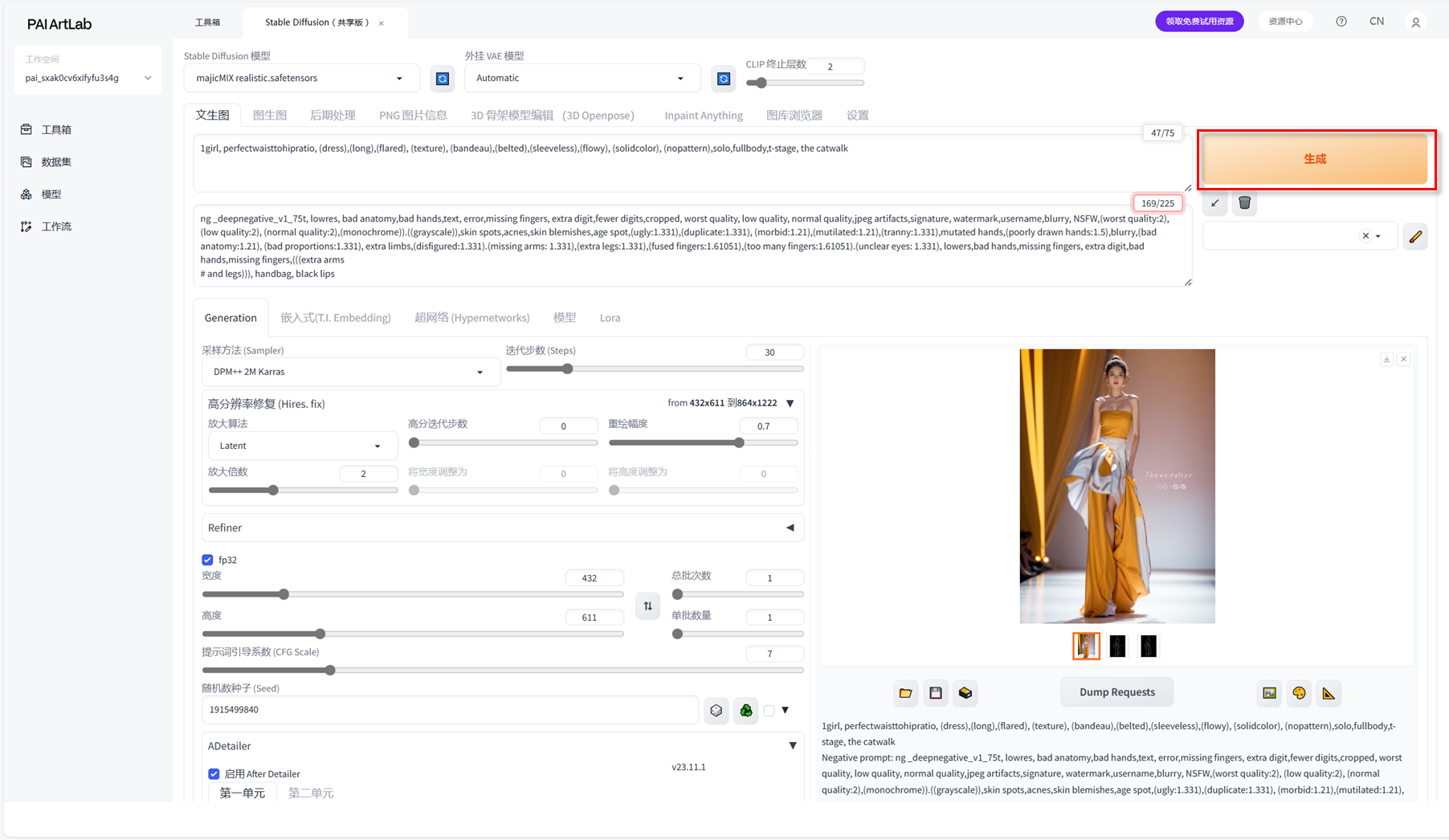Click the 领取免费试用资源 button
The width and height of the screenshot is (1449, 840).
(x=1199, y=22)
